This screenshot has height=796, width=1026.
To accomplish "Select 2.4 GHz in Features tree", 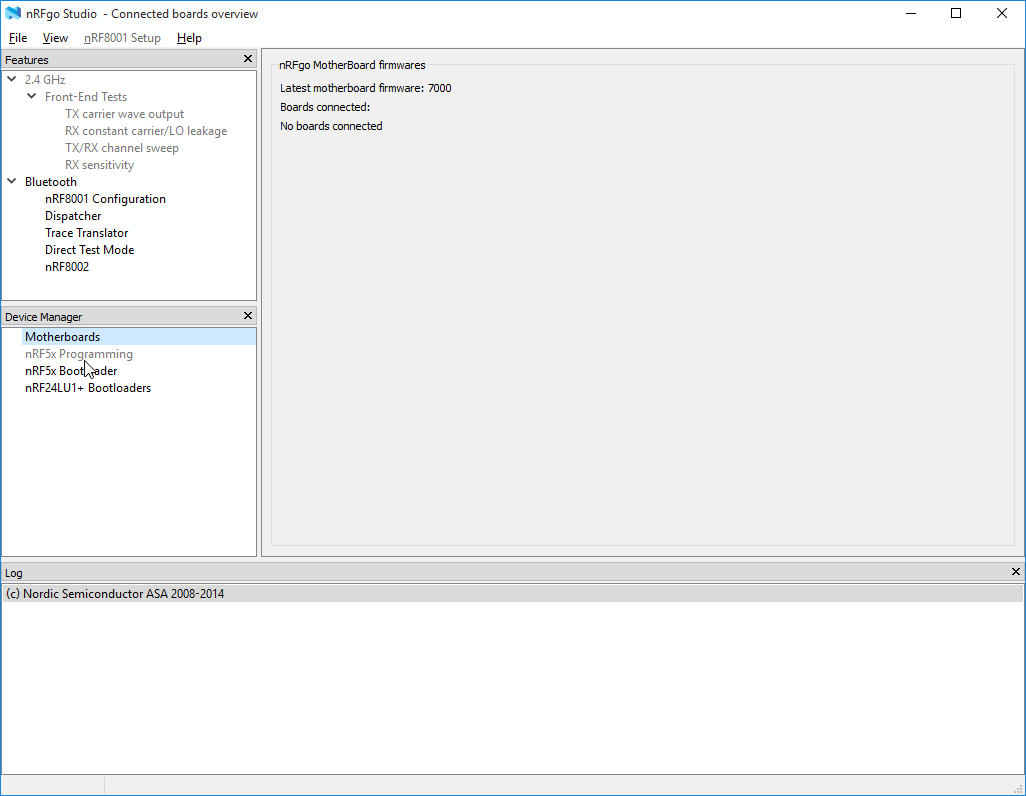I will pyautogui.click(x=45, y=80).
